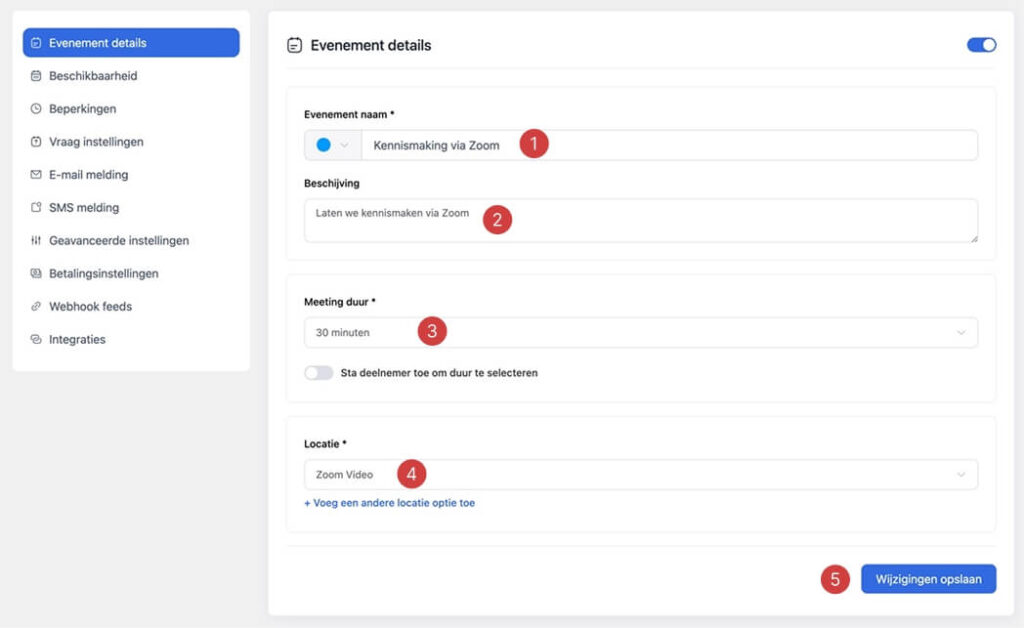Click the Beschijving text area
The height and width of the screenshot is (628, 1024).
click(x=641, y=221)
